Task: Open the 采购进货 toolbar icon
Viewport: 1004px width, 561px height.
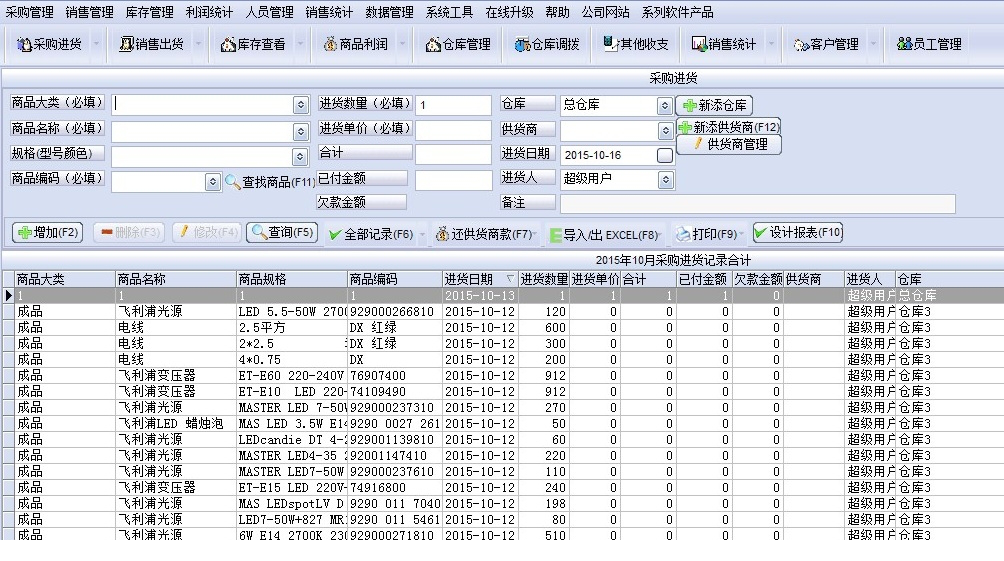Action: coord(50,44)
